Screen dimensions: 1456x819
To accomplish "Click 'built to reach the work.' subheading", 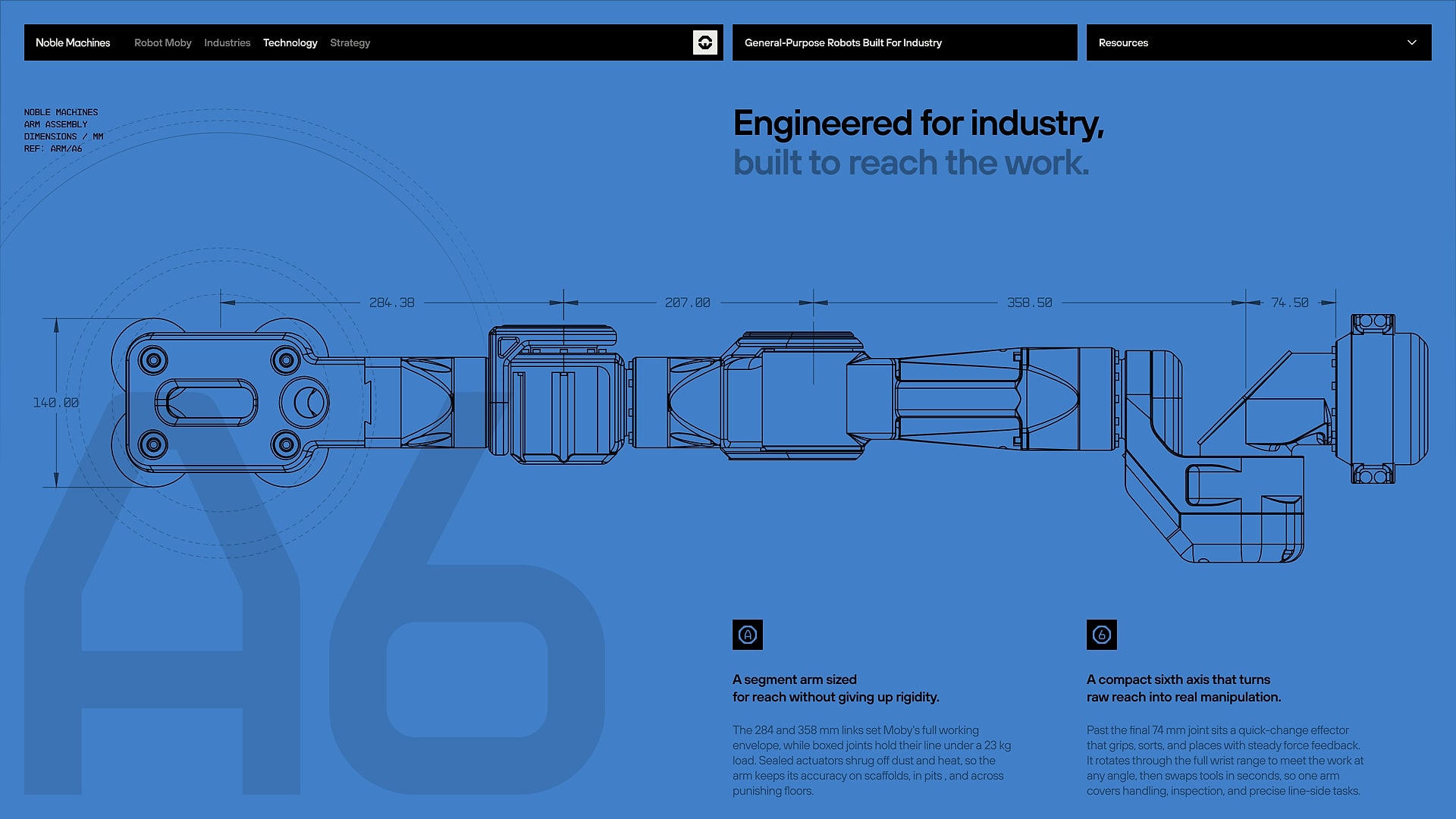I will click(x=911, y=162).
